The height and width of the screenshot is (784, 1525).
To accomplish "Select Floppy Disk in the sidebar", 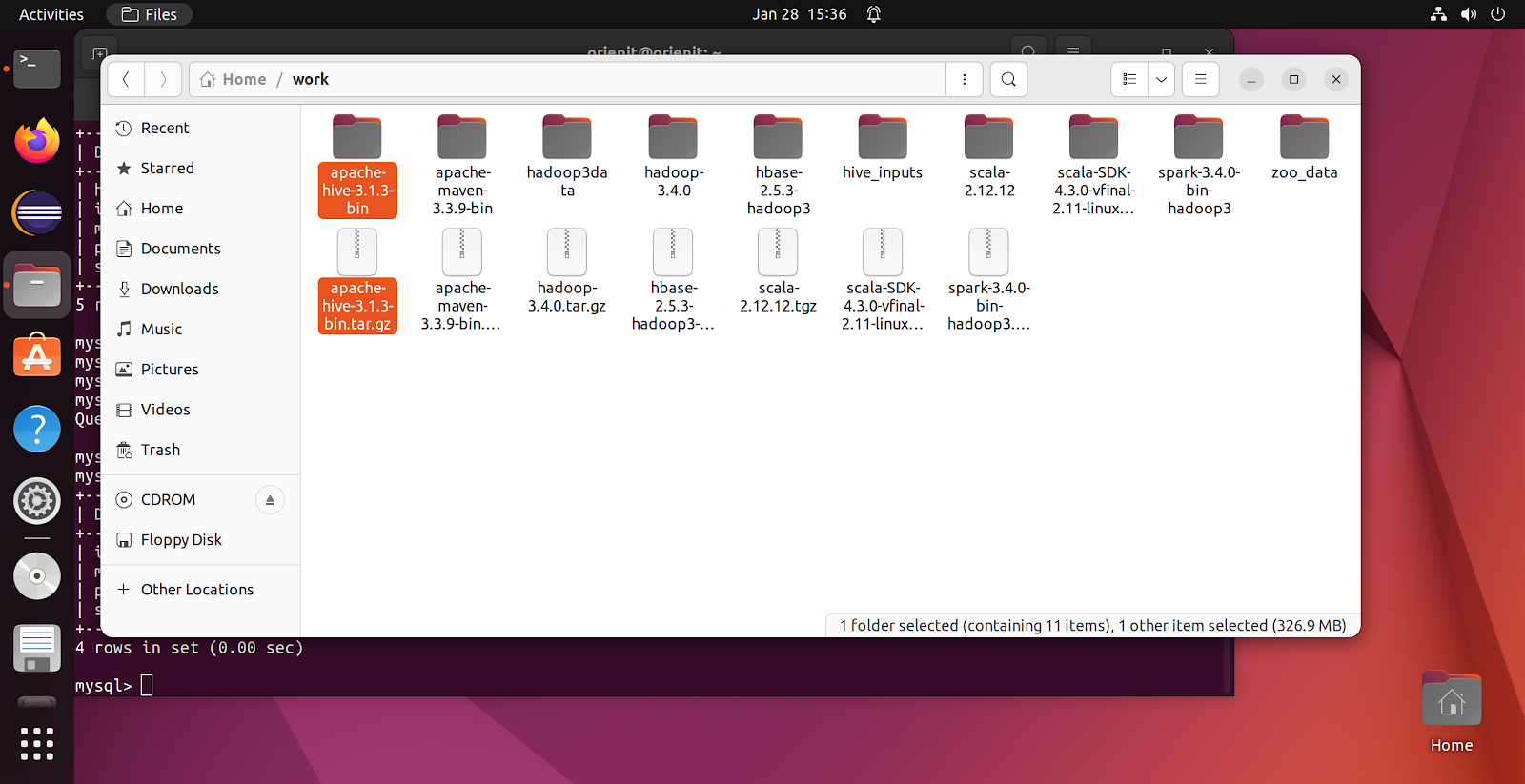I will click(x=200, y=539).
